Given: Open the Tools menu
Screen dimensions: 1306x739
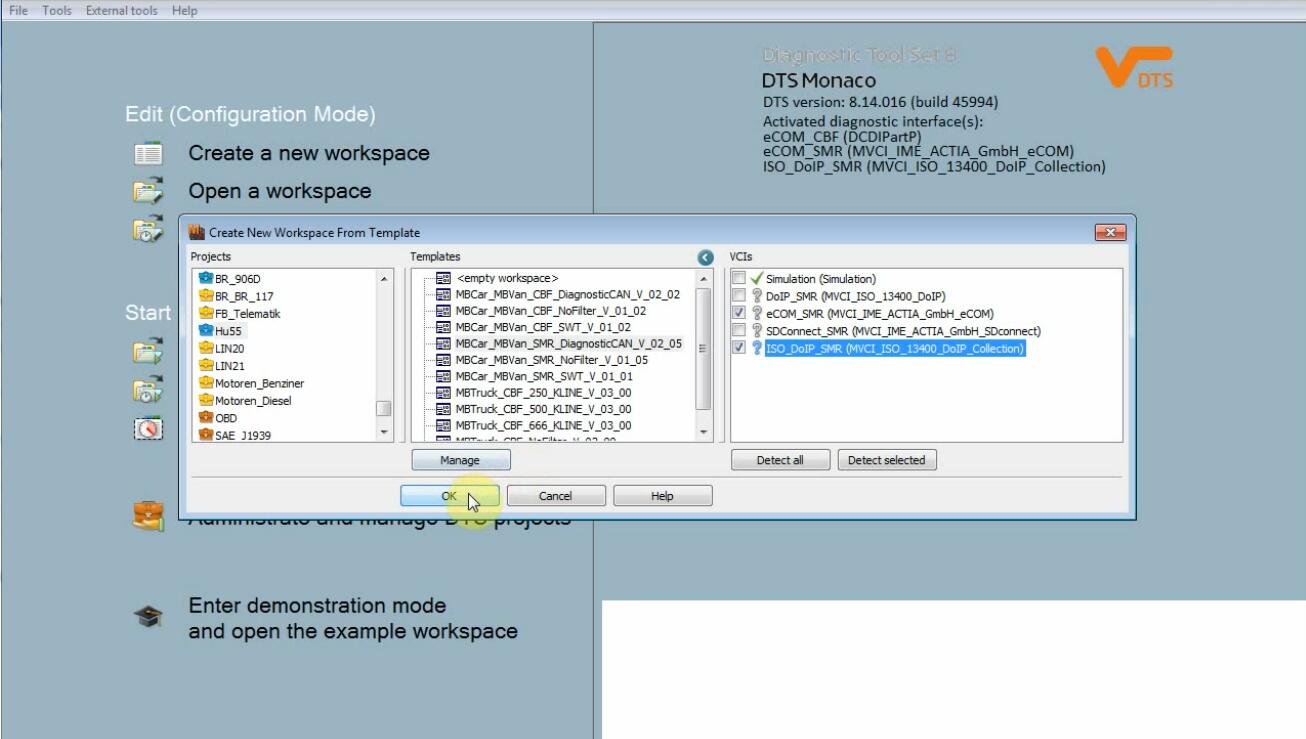Looking at the screenshot, I should pos(56,10).
